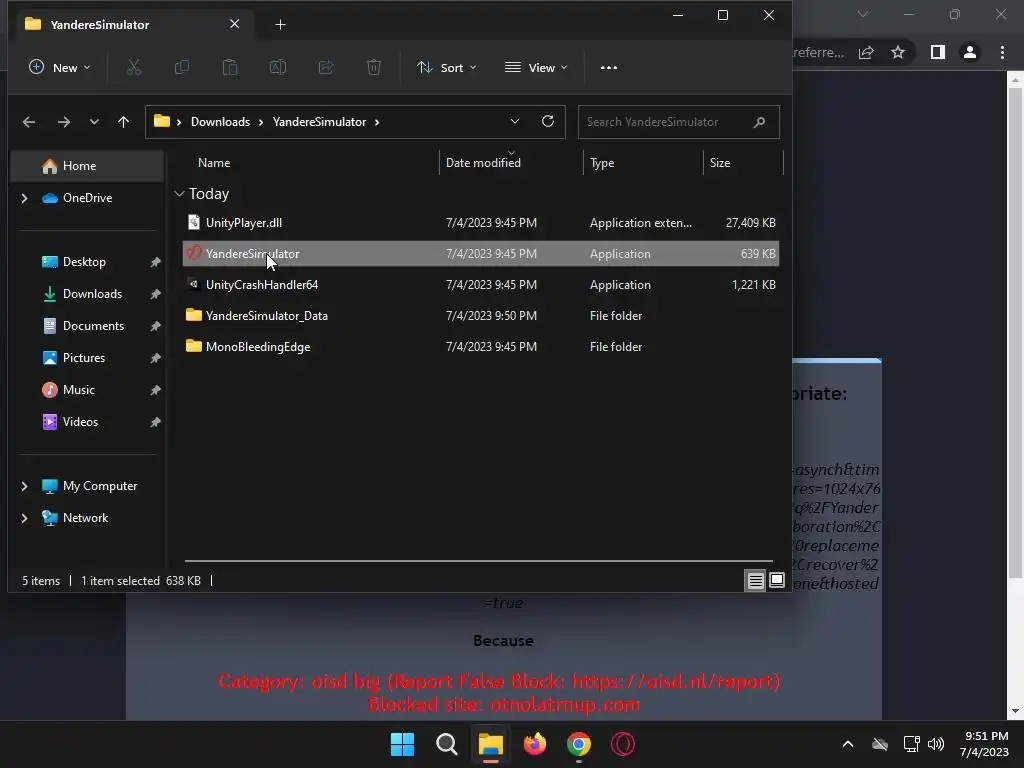Open Music from quick access
The image size is (1024, 768).
pos(78,390)
